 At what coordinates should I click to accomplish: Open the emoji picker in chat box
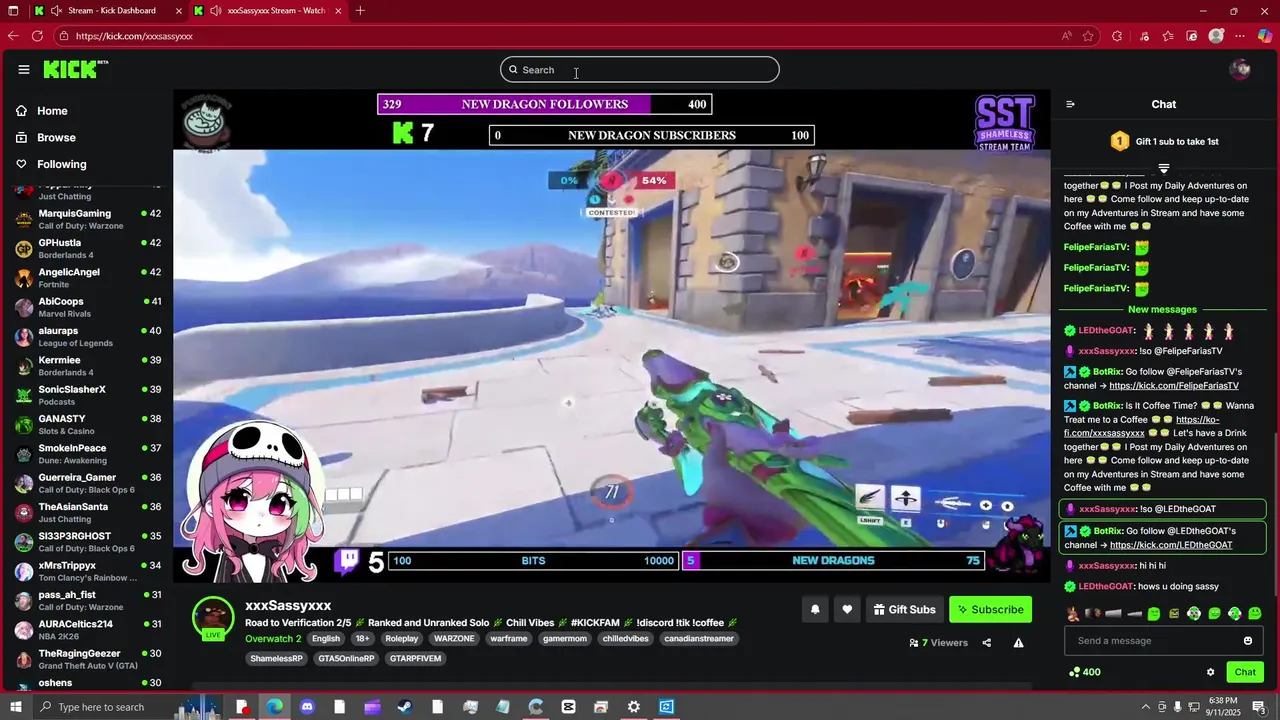pyautogui.click(x=1248, y=641)
